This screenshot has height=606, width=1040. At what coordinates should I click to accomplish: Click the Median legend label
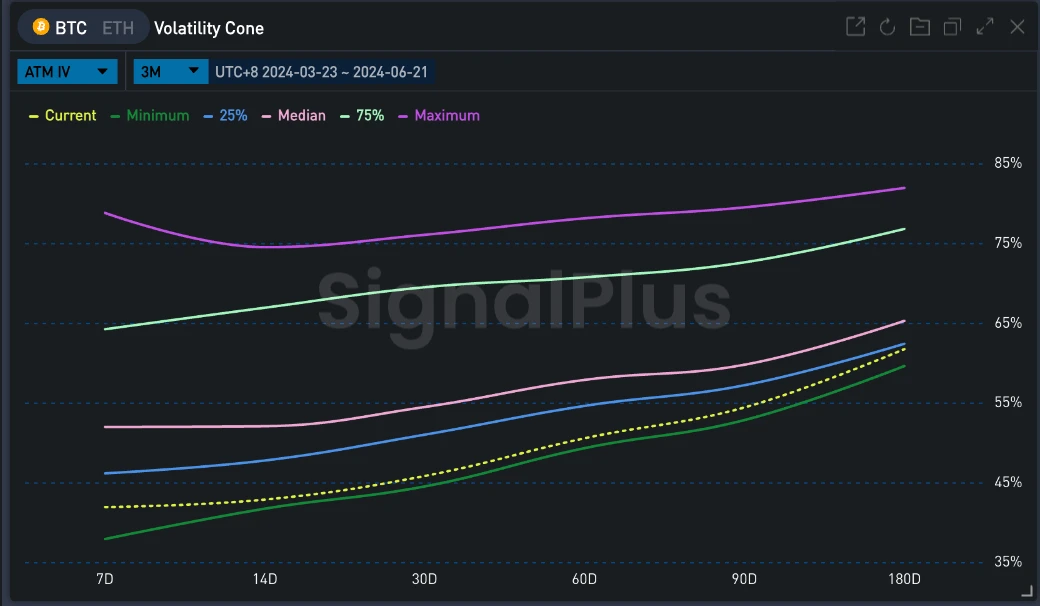tap(301, 116)
